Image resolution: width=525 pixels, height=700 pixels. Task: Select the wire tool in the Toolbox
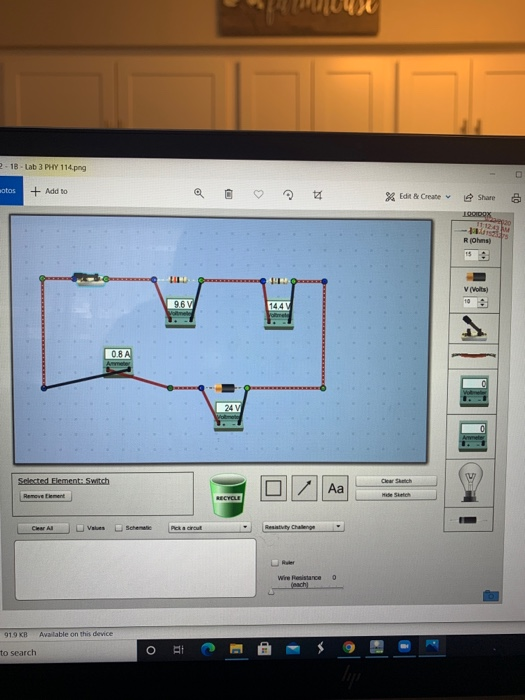[473, 356]
